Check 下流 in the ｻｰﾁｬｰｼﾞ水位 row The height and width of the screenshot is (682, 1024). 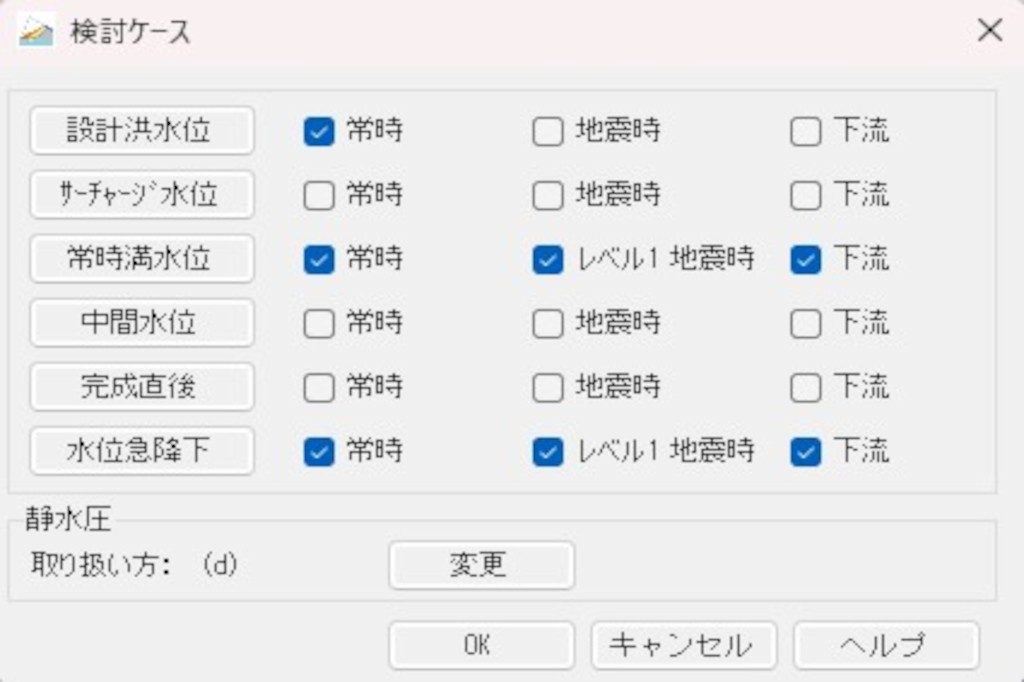pyautogui.click(x=806, y=196)
